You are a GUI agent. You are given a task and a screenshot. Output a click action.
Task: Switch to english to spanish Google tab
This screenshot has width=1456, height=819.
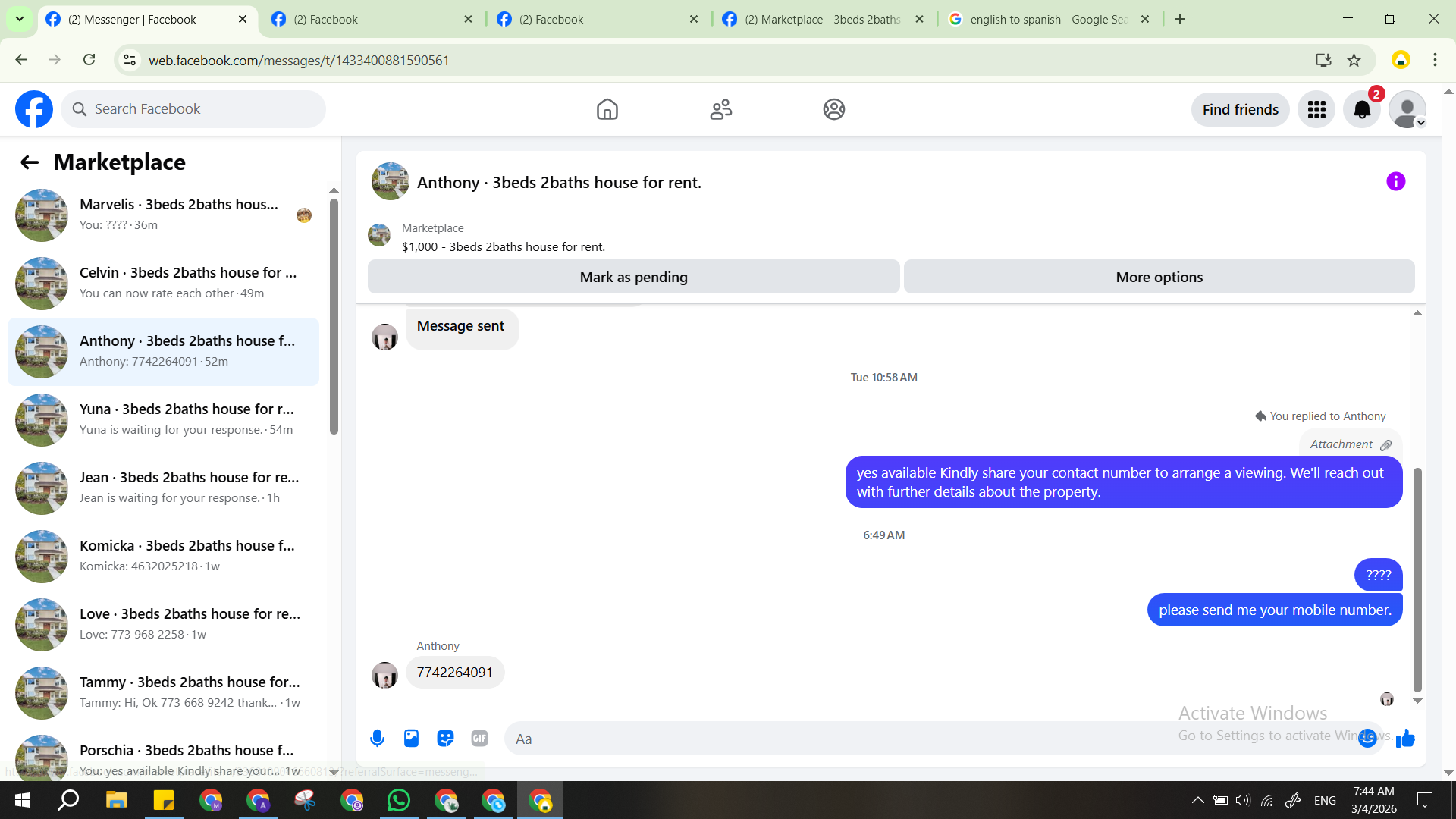tap(1048, 20)
